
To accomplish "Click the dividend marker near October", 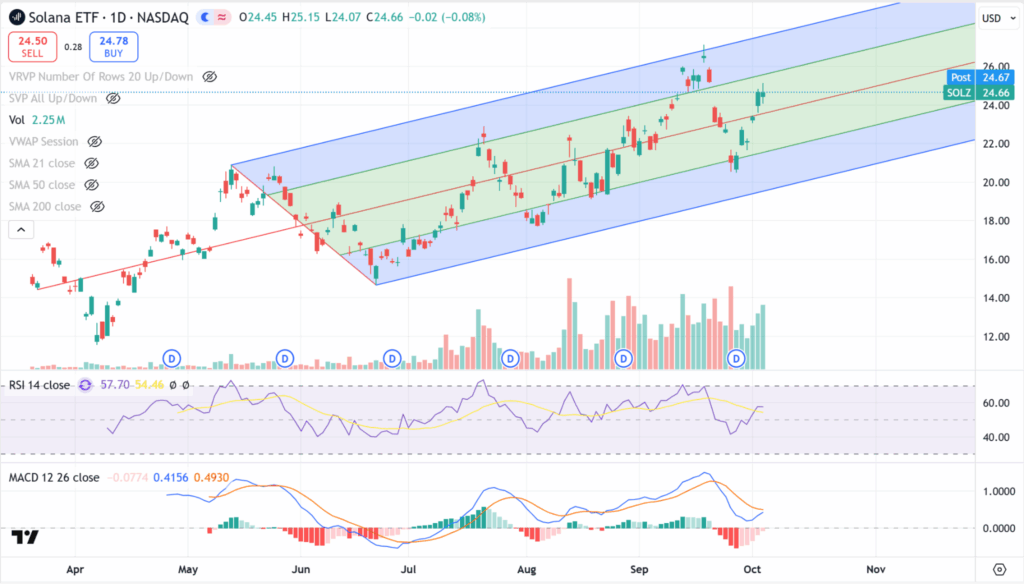I will [x=737, y=358].
